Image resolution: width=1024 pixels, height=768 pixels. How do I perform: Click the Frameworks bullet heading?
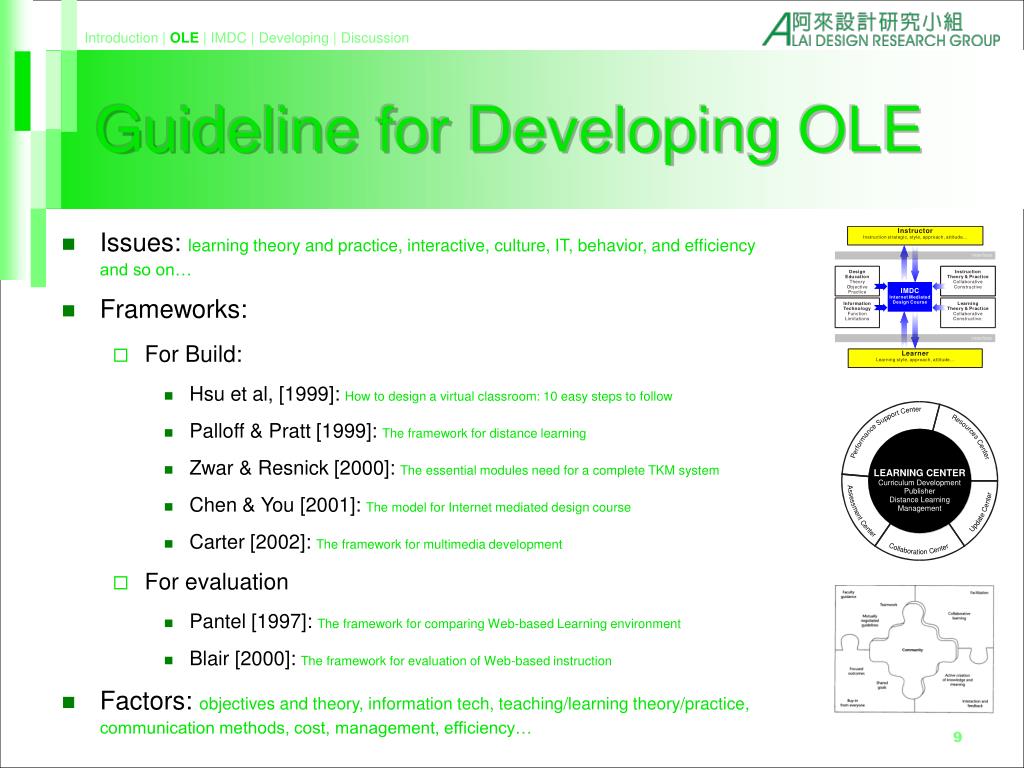coord(174,309)
